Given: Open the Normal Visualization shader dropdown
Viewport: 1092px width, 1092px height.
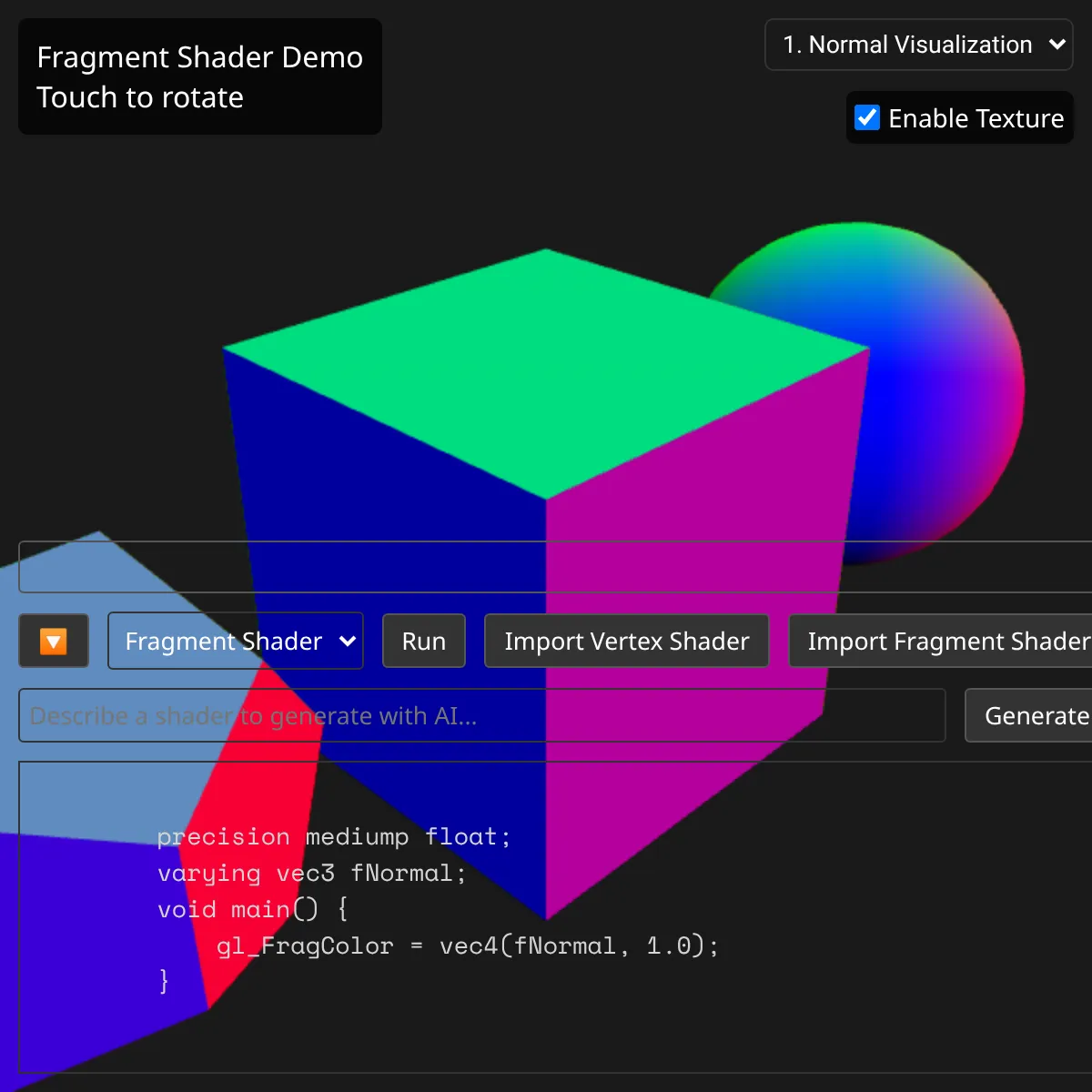Looking at the screenshot, I should coord(919,45).
